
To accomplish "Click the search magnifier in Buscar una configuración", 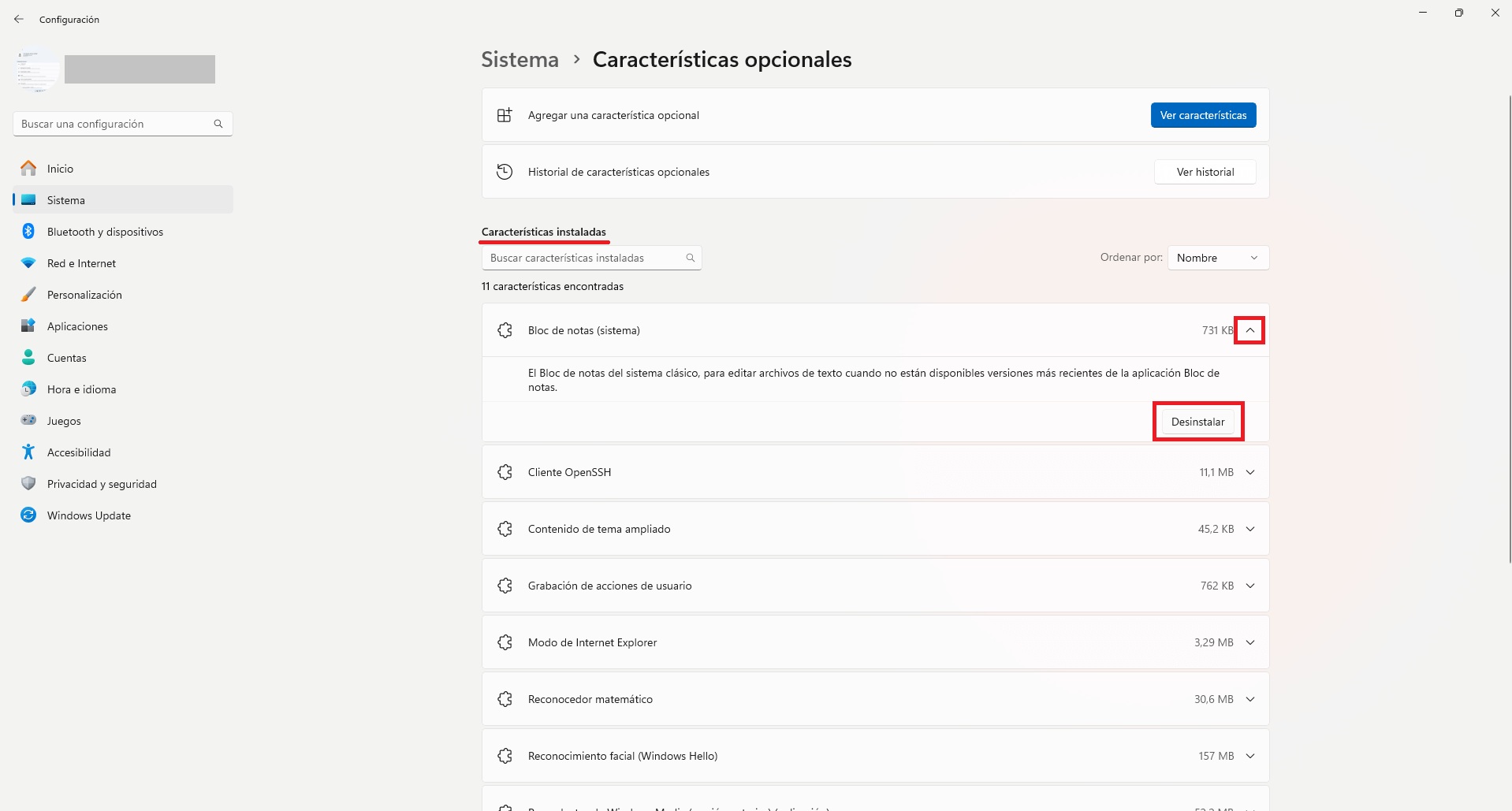I will 218,124.
